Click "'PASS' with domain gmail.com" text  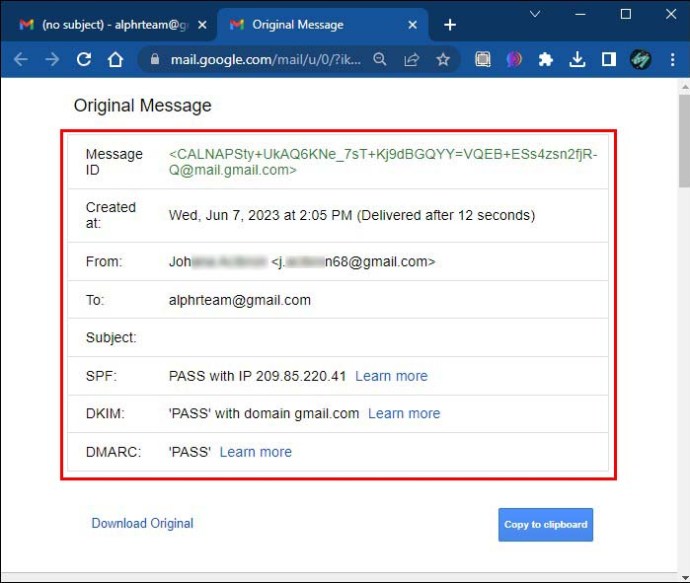tap(264, 414)
